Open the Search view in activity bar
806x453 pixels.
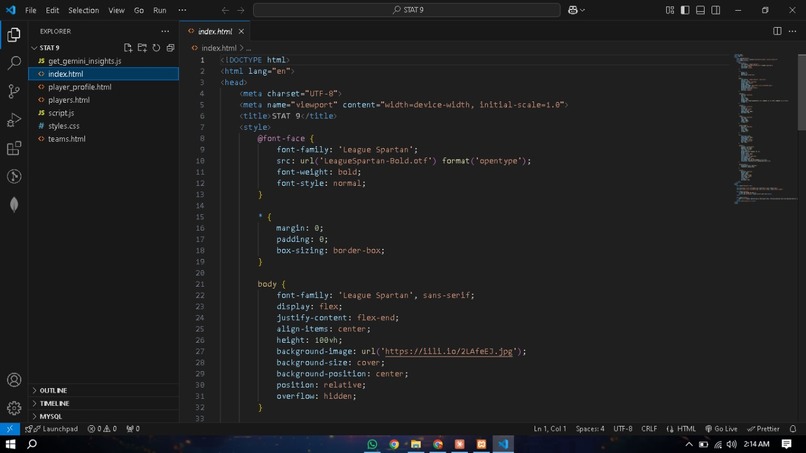[14, 63]
